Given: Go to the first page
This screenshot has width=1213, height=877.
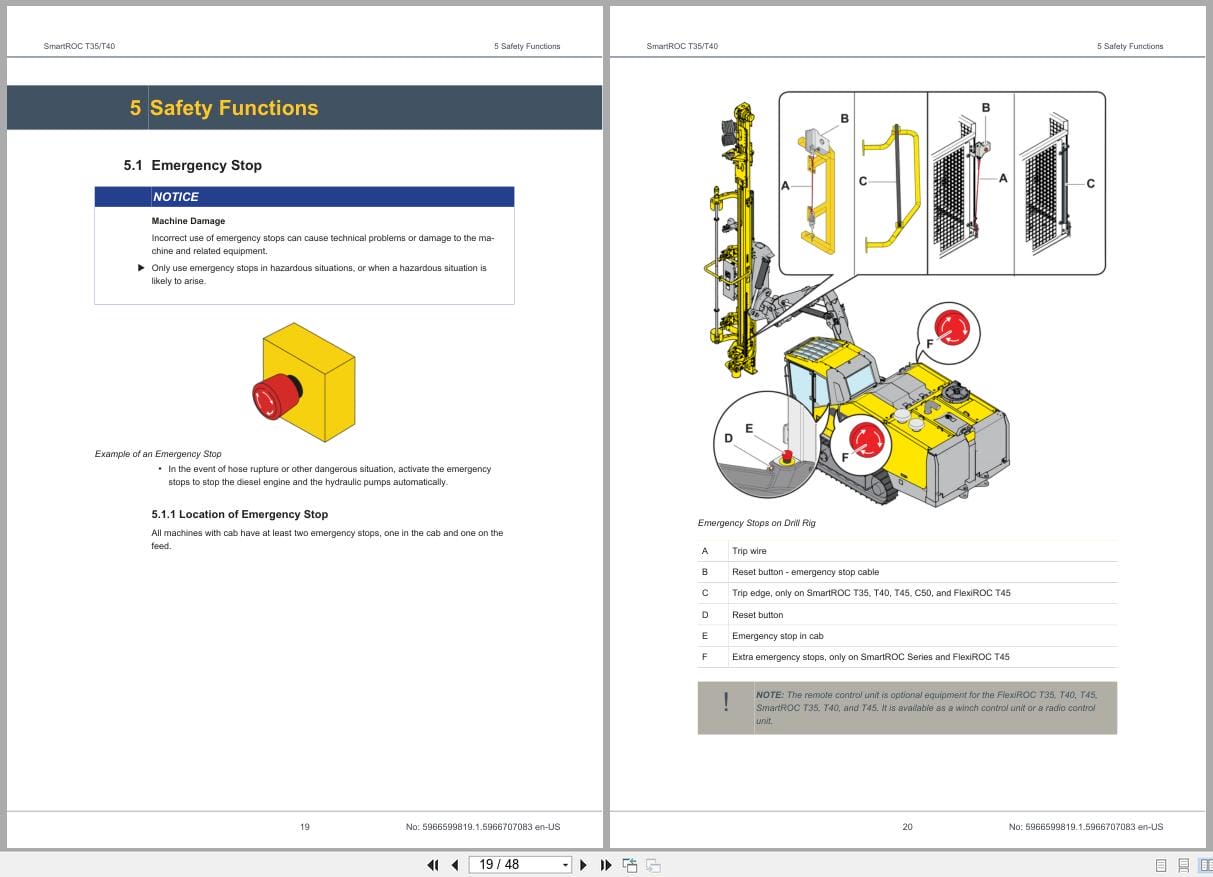Looking at the screenshot, I should tap(433, 865).
